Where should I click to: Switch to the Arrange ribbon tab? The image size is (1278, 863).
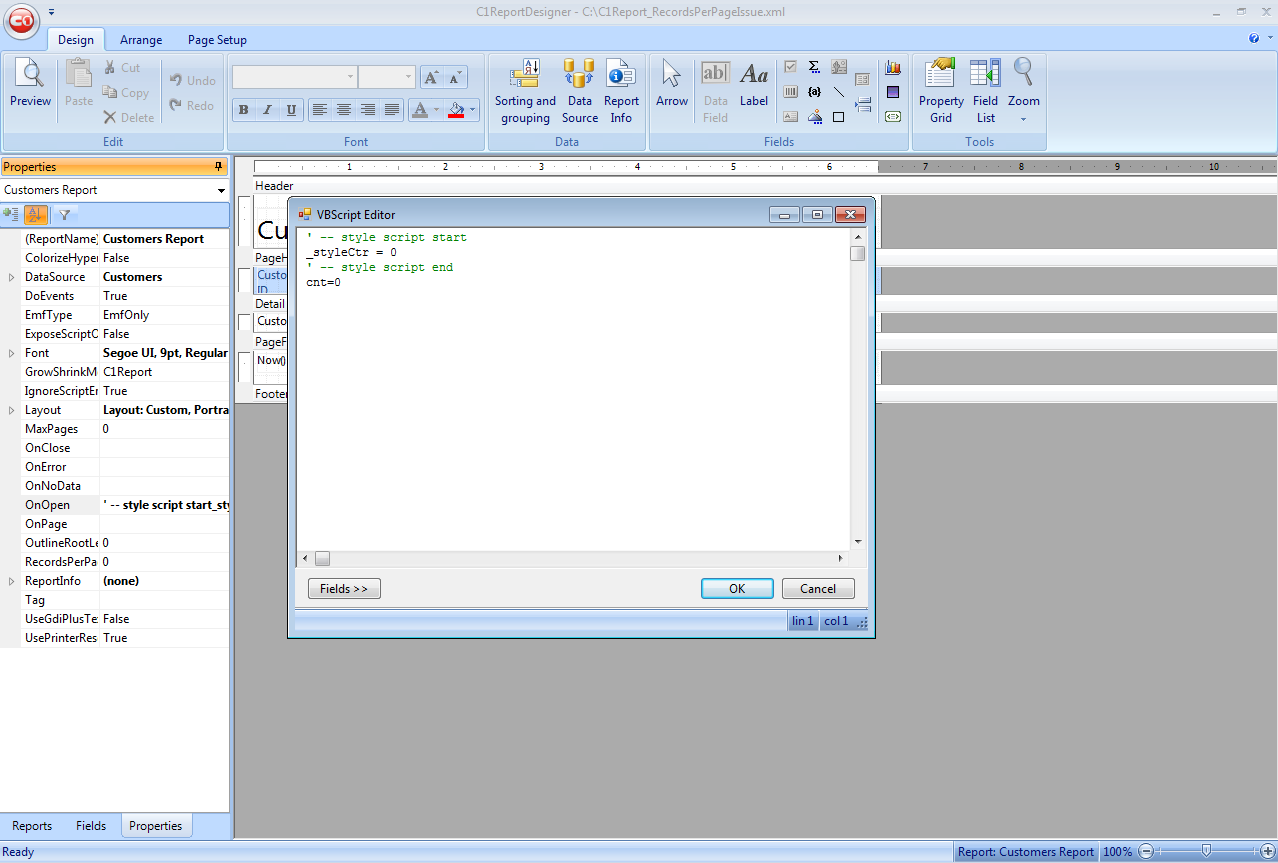pos(141,40)
